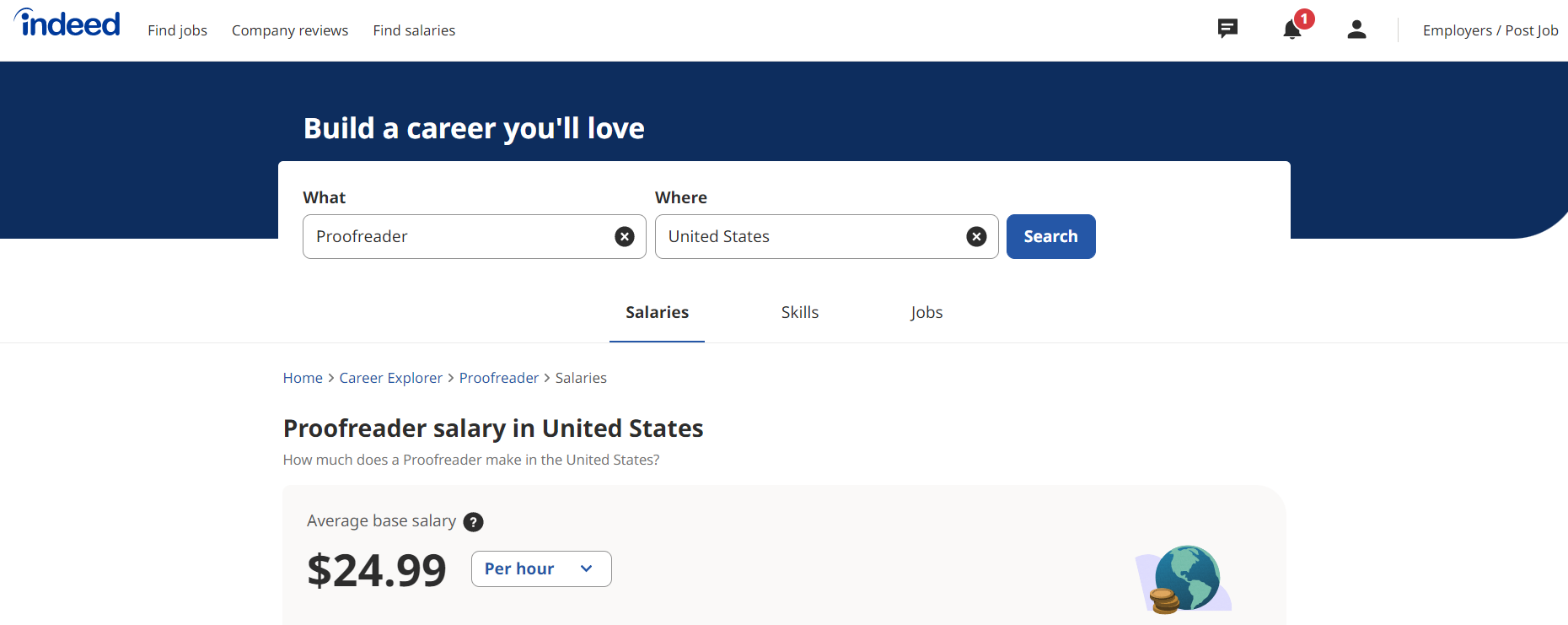Click the Proofreader salary in United States heading
This screenshot has height=625, width=1568.
tap(493, 428)
